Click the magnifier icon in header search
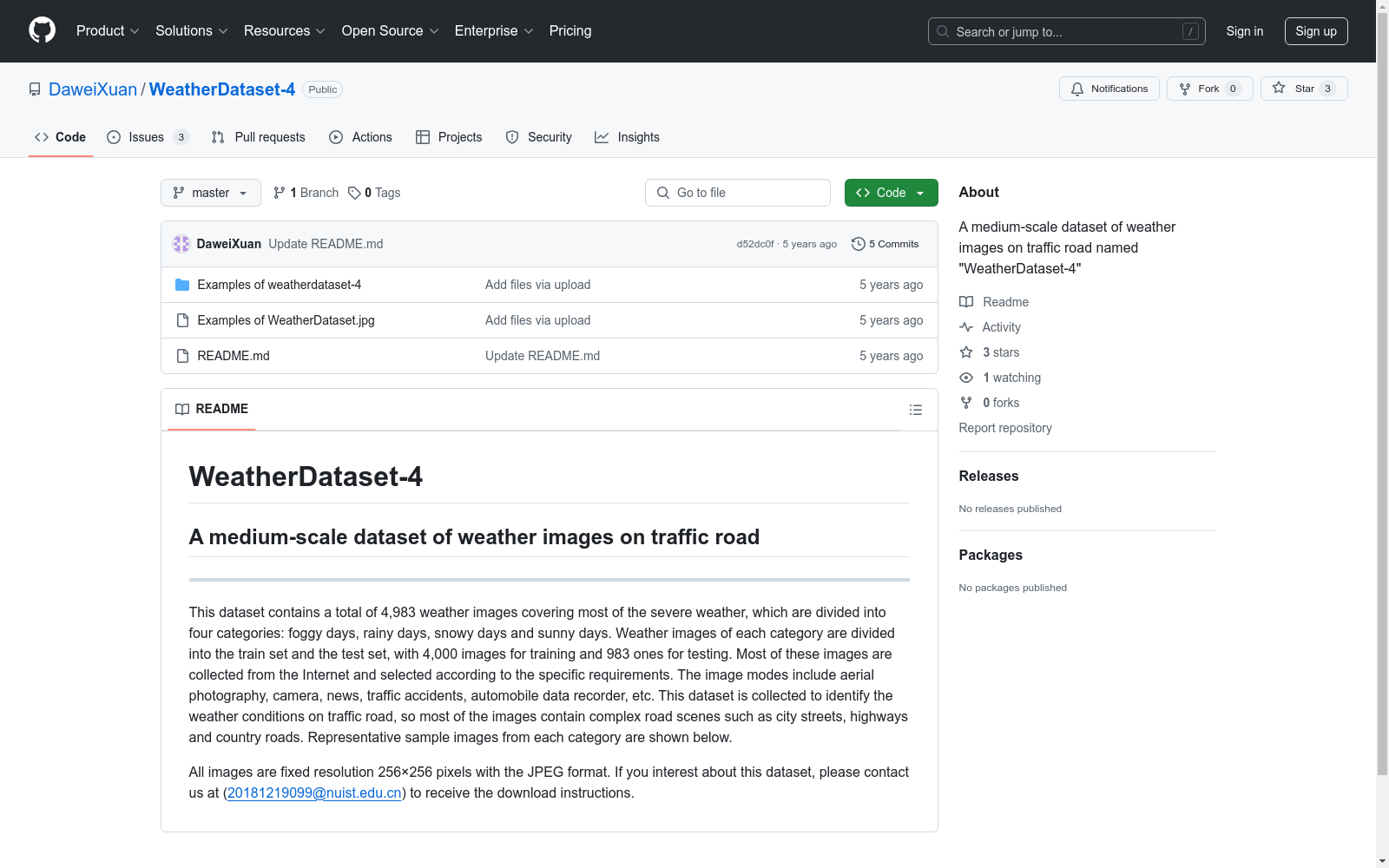The image size is (1389, 868). click(943, 31)
